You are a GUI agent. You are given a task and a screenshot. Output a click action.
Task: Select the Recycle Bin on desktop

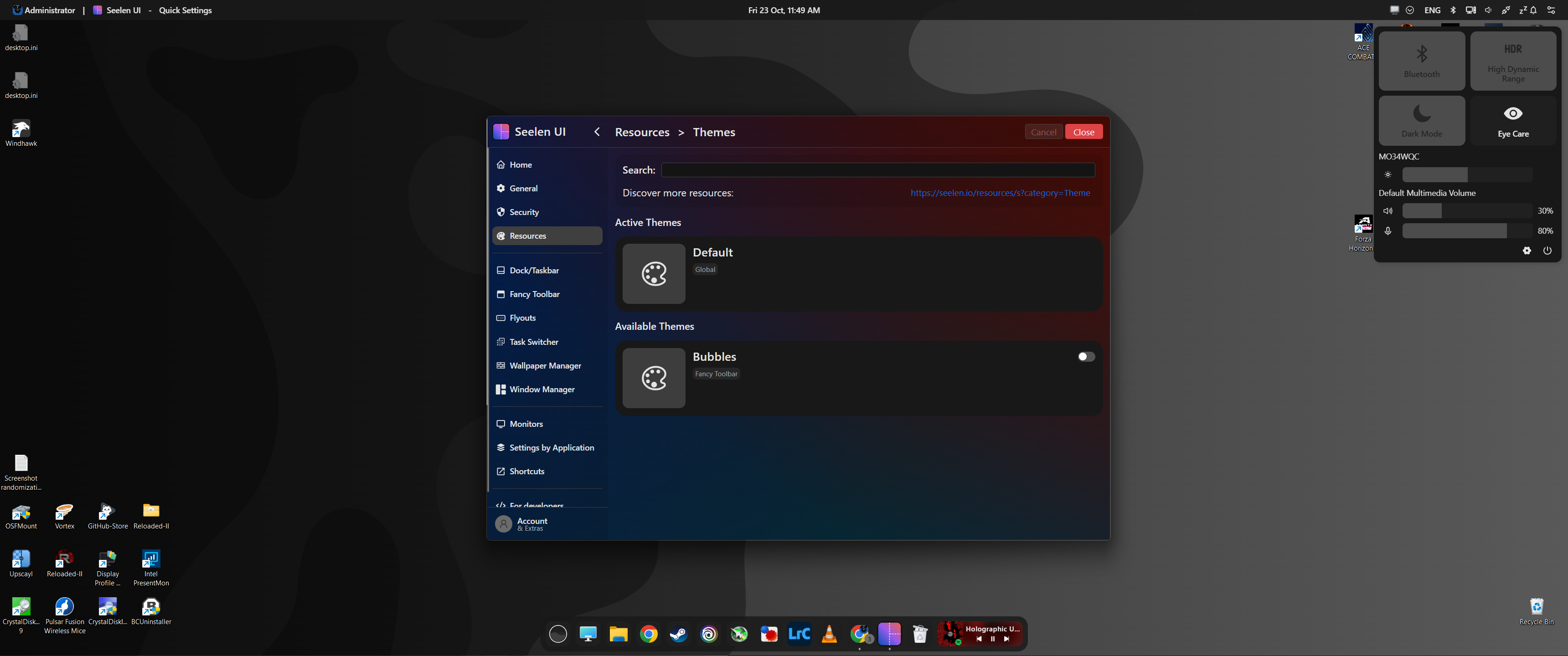tap(1537, 611)
